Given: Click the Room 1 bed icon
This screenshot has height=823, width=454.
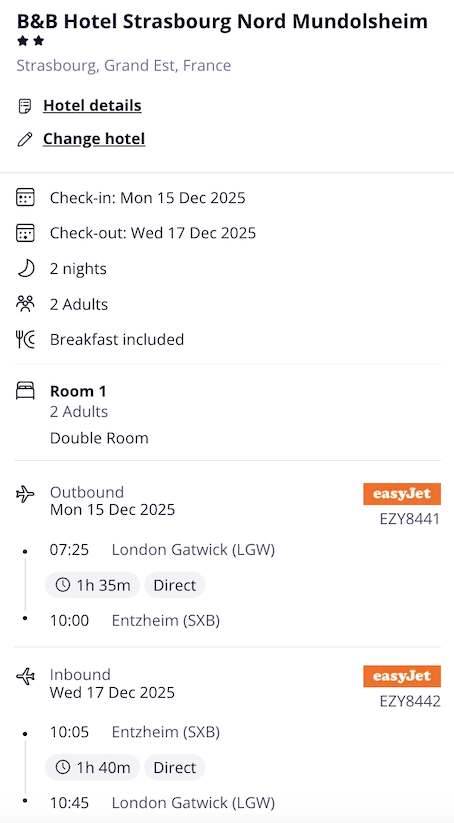Looking at the screenshot, I should point(25,391).
